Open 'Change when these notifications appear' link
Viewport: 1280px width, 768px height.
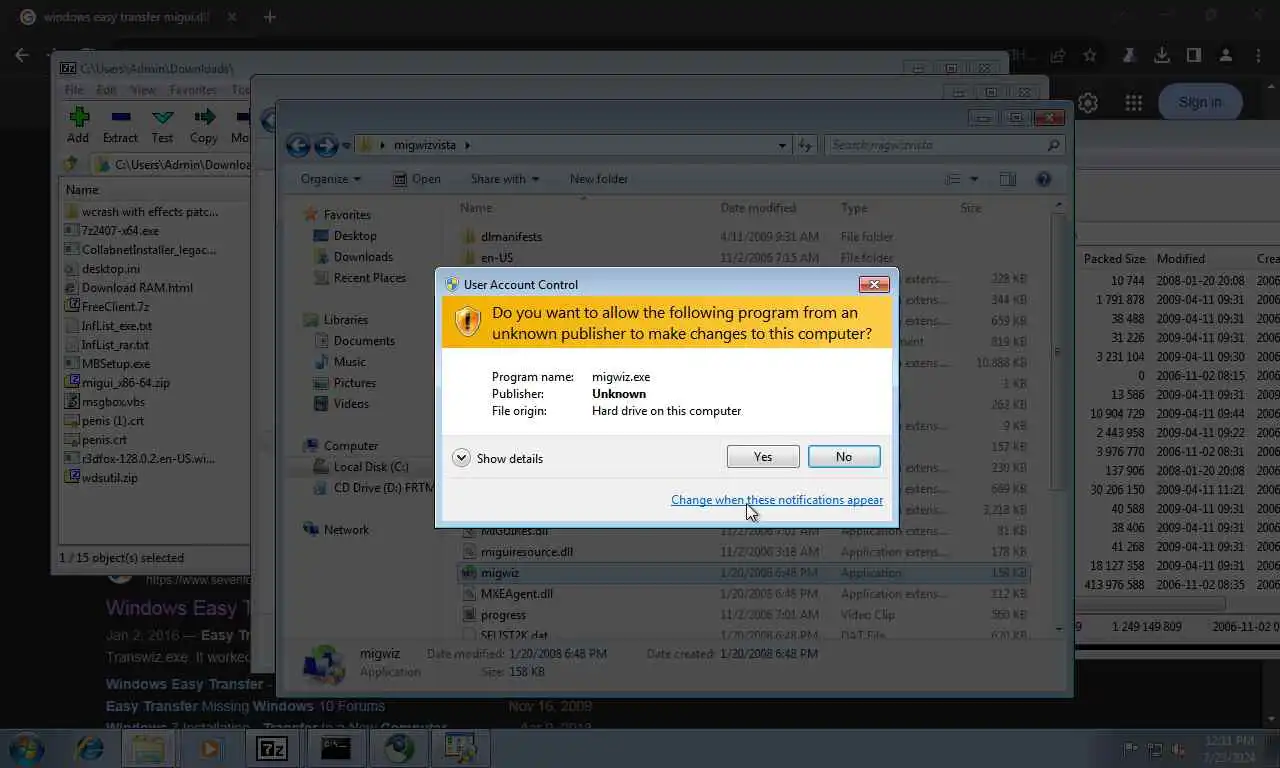[777, 500]
